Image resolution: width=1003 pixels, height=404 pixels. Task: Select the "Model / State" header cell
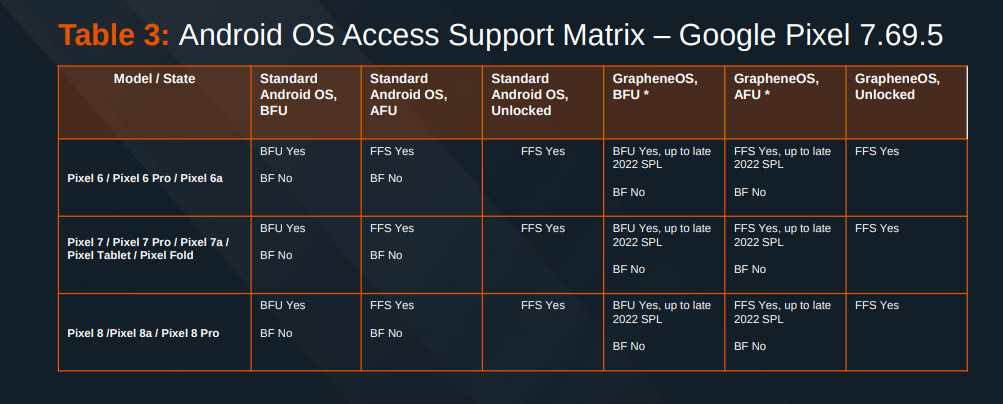coord(154,78)
